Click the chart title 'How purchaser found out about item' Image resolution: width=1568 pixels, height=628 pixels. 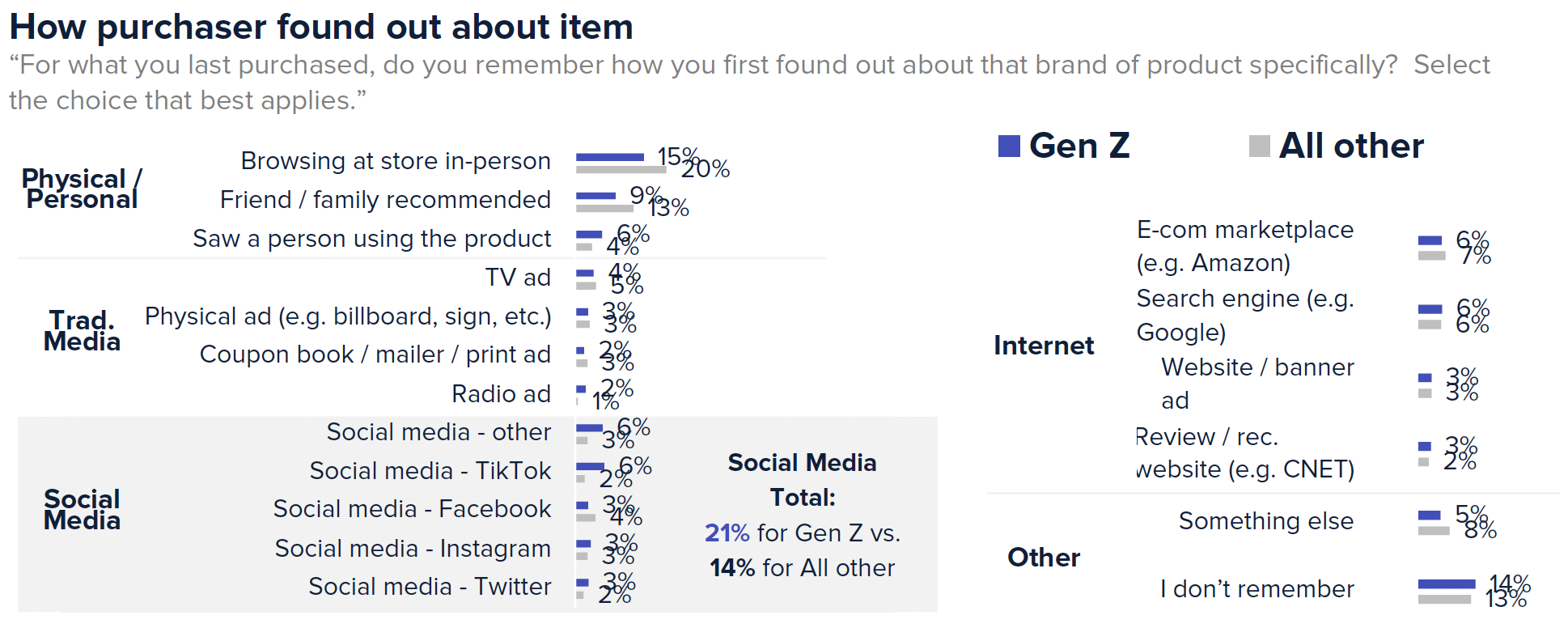[321, 27]
